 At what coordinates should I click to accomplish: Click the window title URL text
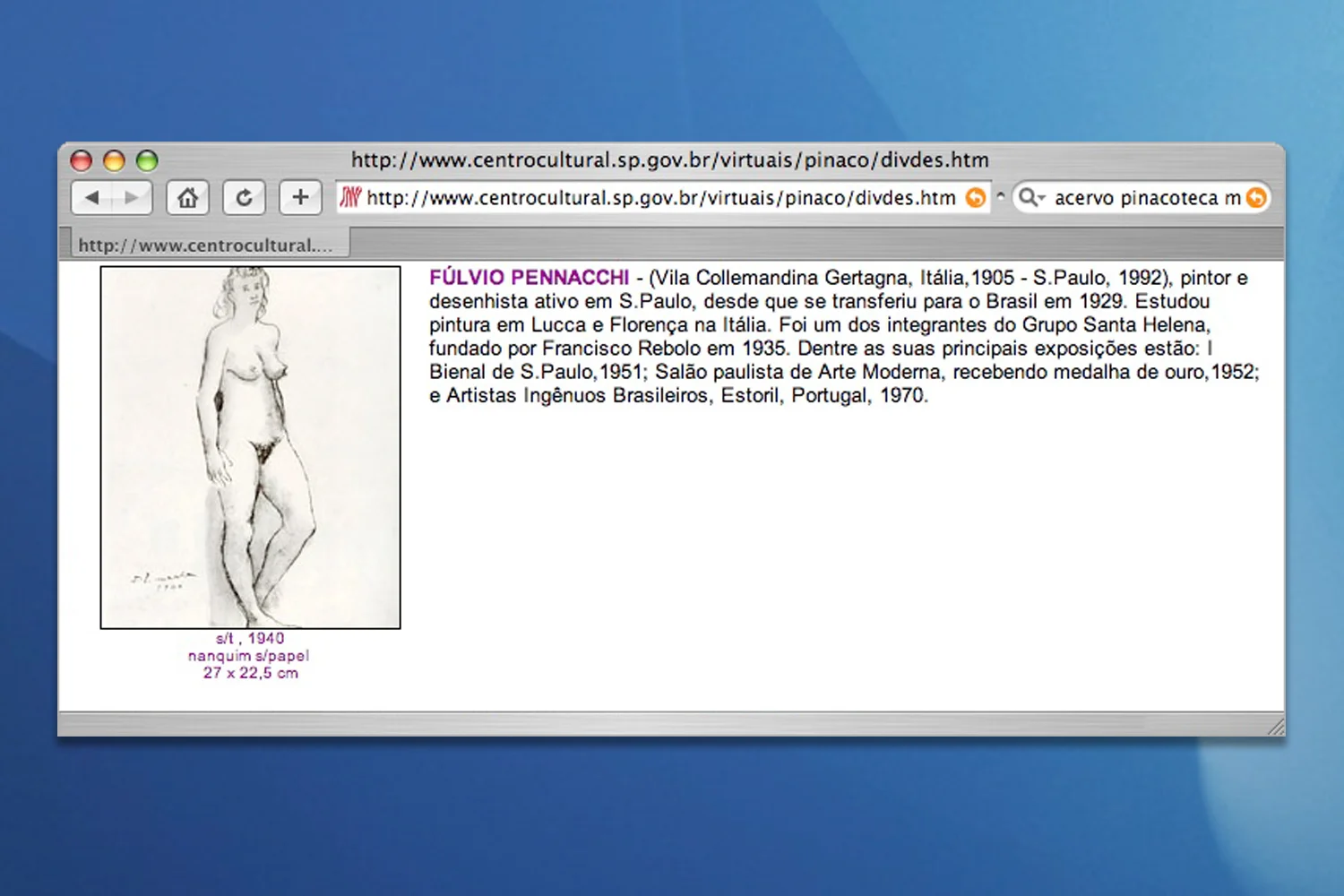tap(670, 159)
